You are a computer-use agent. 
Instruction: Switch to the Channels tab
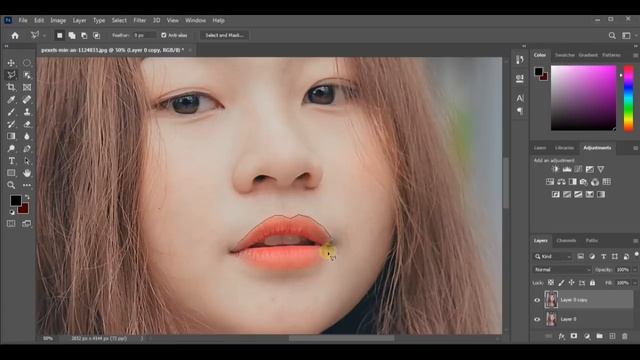[566, 241]
